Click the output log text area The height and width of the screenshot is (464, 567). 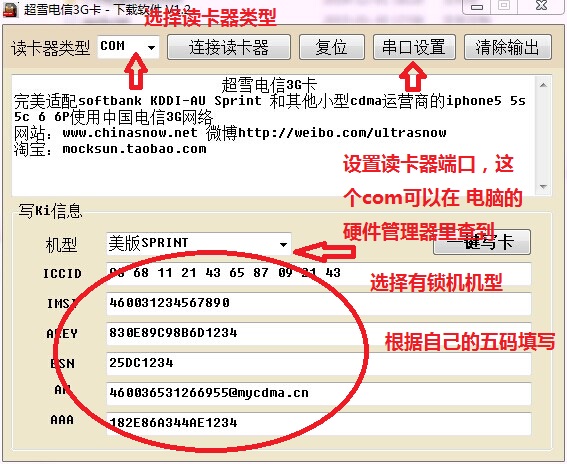(274, 136)
